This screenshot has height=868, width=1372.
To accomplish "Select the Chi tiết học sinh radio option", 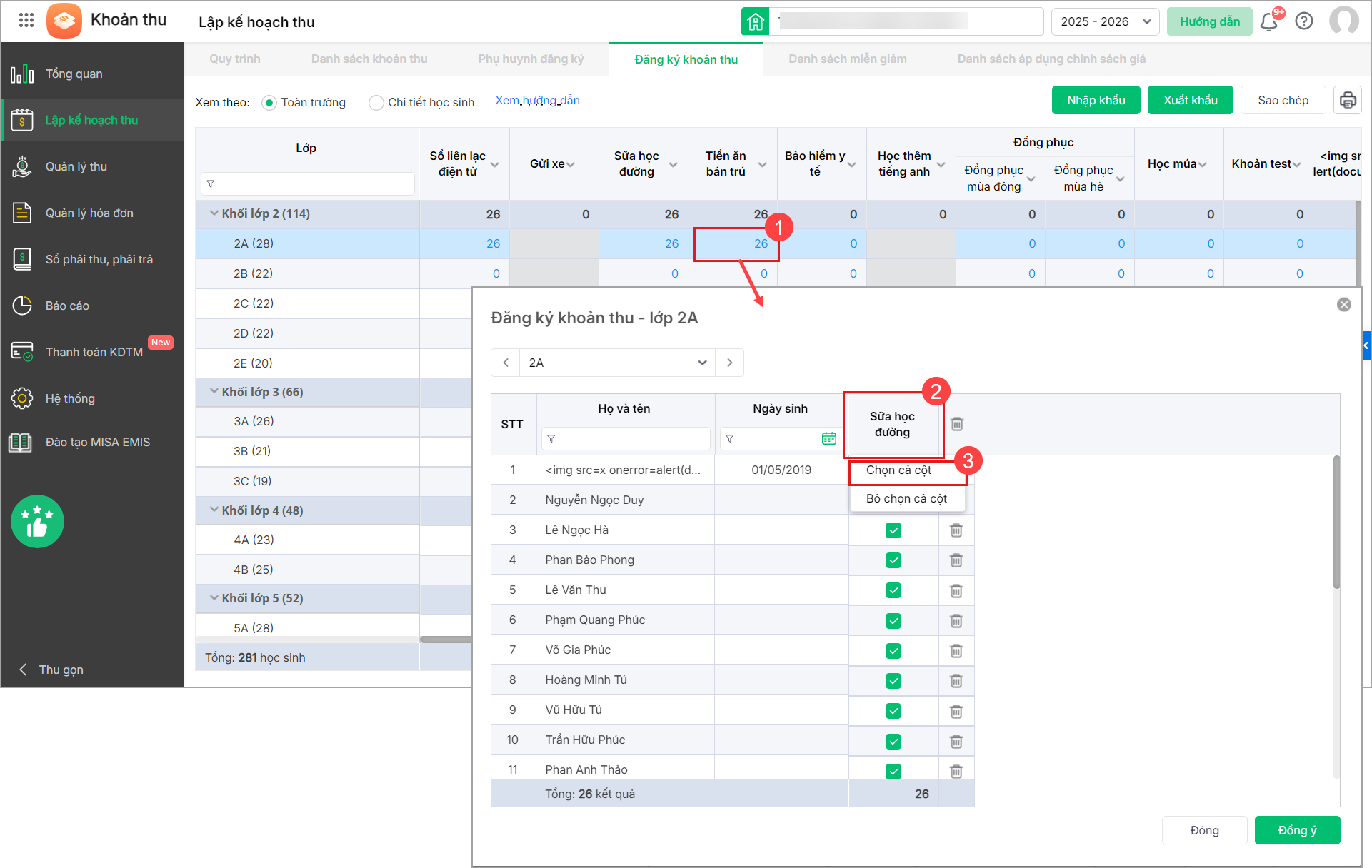I will [x=376, y=102].
